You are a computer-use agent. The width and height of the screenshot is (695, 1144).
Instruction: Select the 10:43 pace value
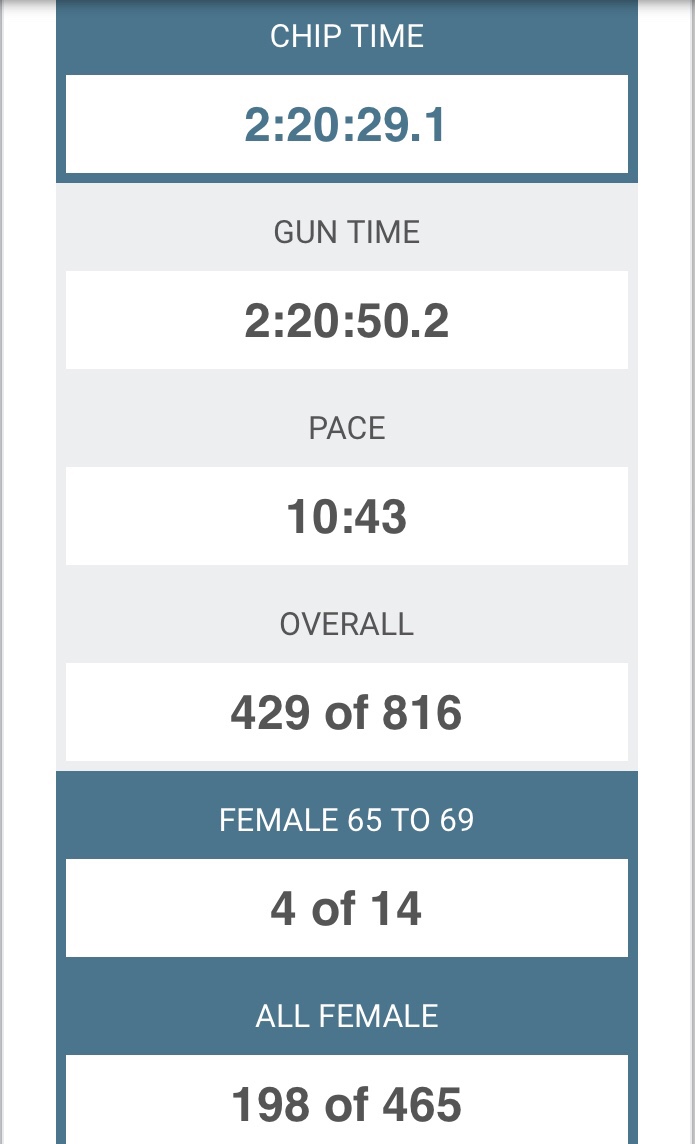(346, 518)
